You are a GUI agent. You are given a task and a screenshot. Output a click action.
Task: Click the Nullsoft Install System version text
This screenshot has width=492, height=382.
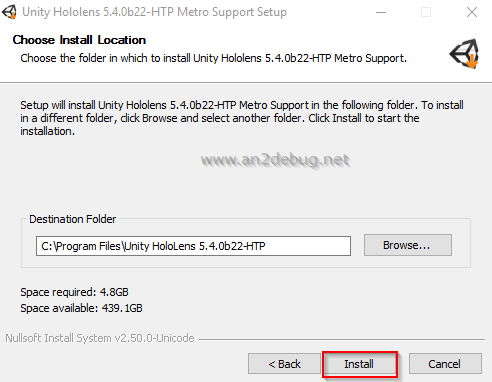[100, 338]
